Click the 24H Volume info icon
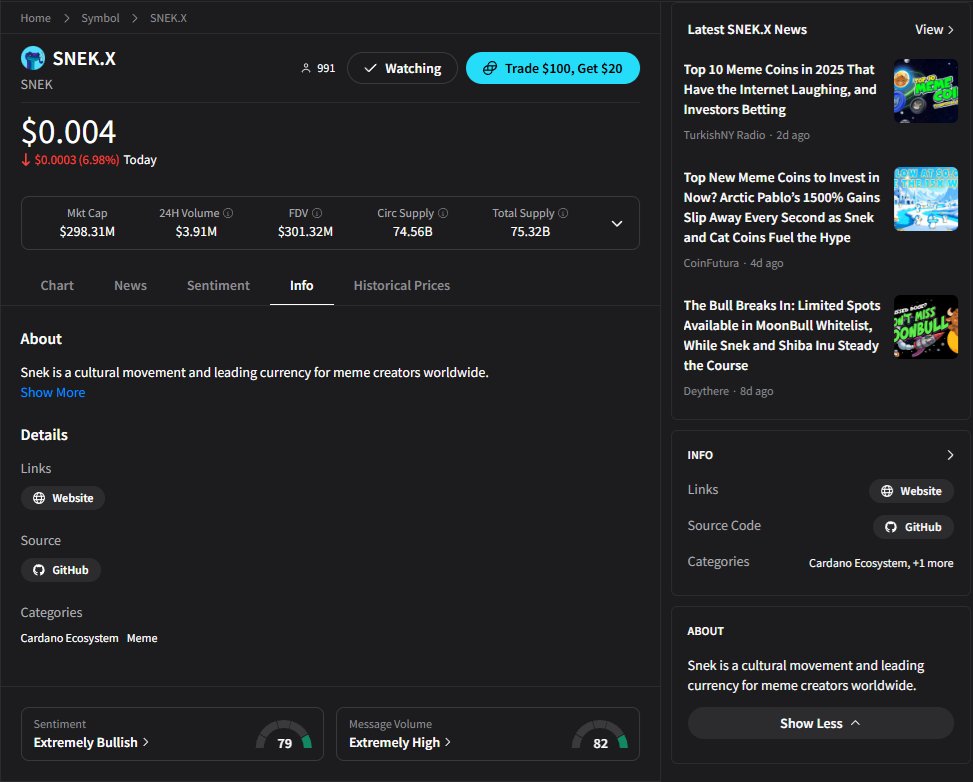The image size is (973, 782). 228,213
